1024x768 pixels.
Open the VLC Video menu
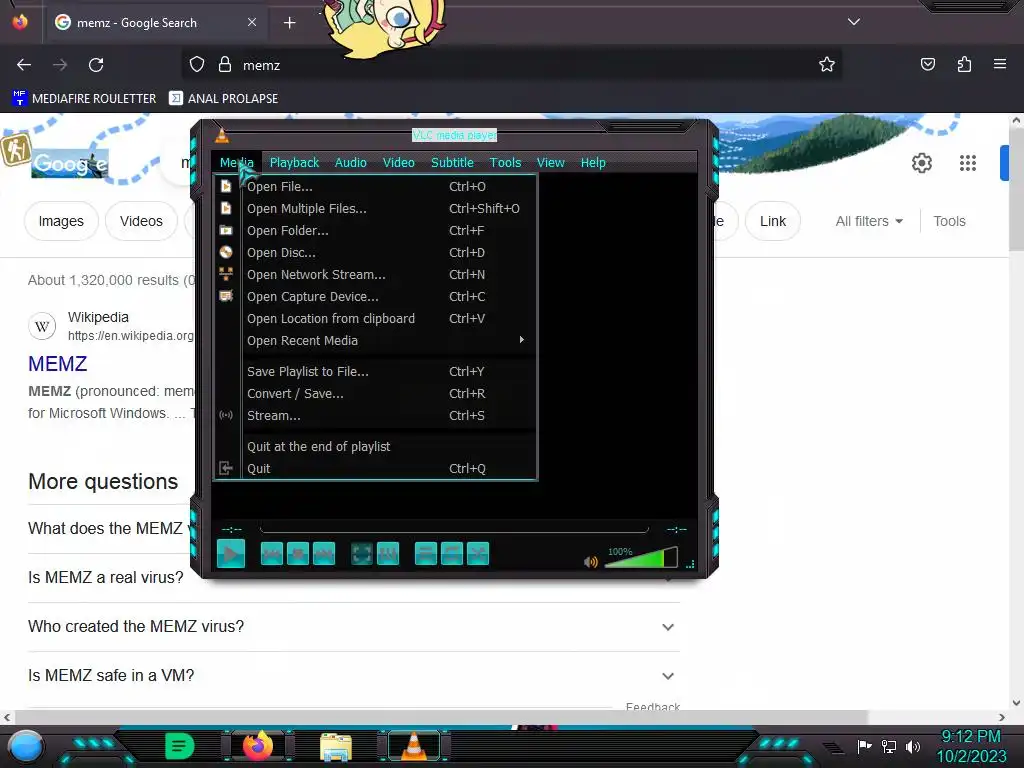398,163
